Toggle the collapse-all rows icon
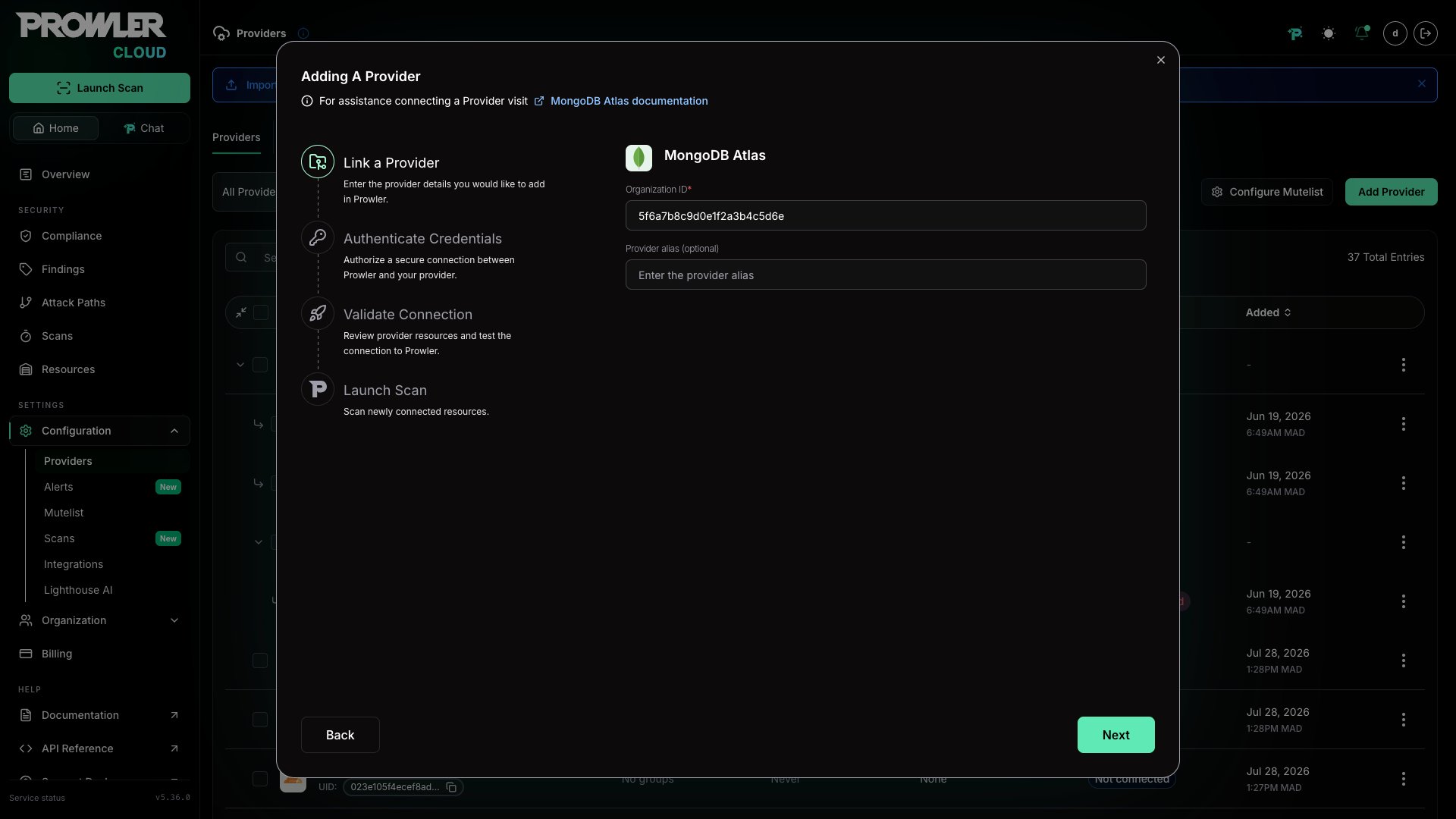Screen dimensions: 1456x819 [x=241, y=312]
